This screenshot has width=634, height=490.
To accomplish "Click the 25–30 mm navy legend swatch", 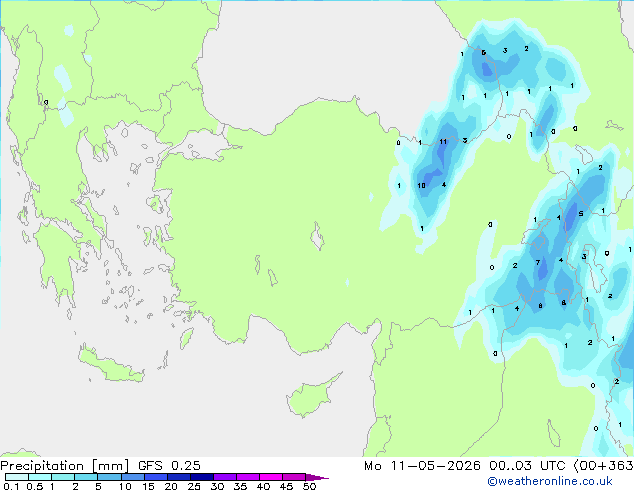I will coord(201,477).
